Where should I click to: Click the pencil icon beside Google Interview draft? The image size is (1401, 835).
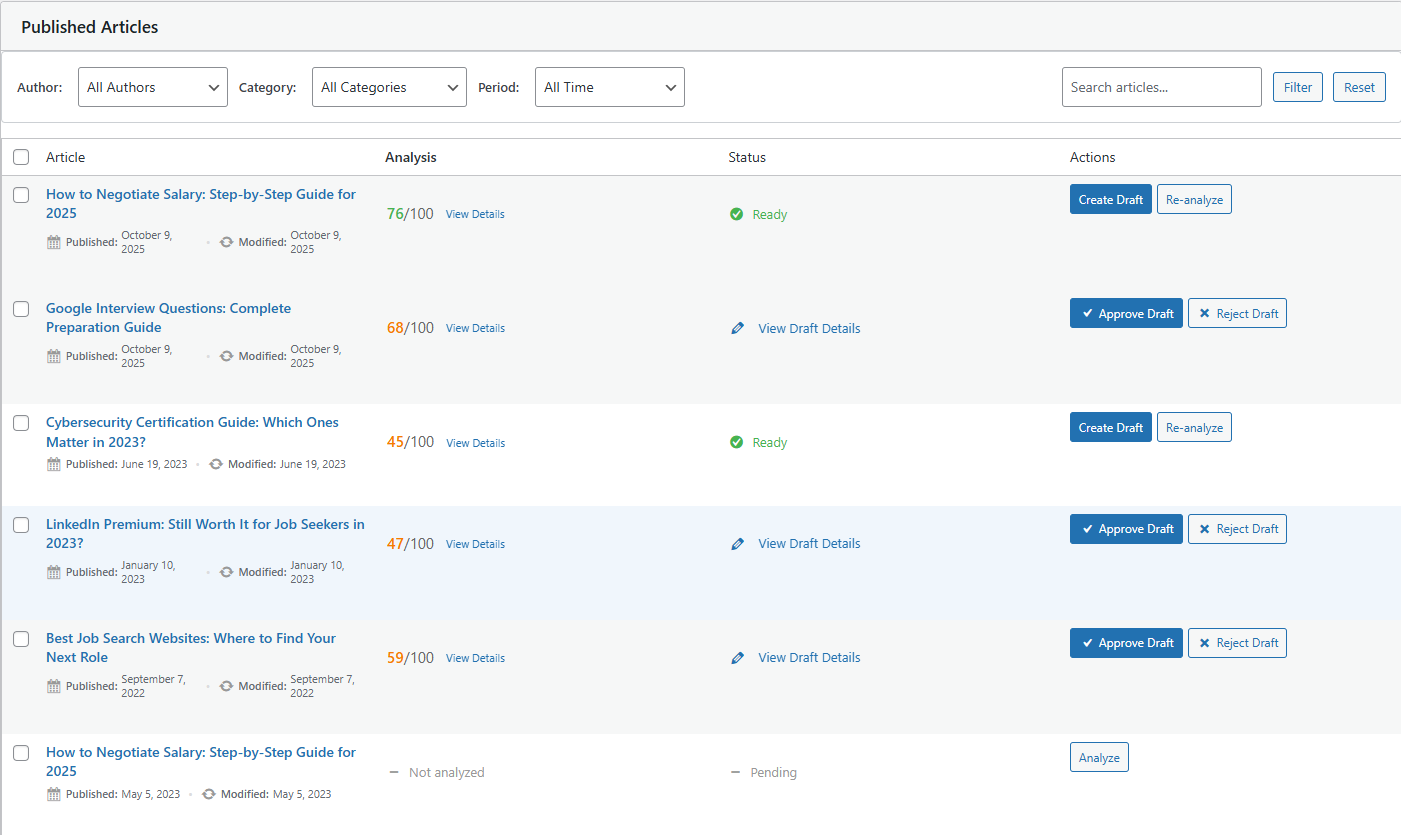[738, 328]
